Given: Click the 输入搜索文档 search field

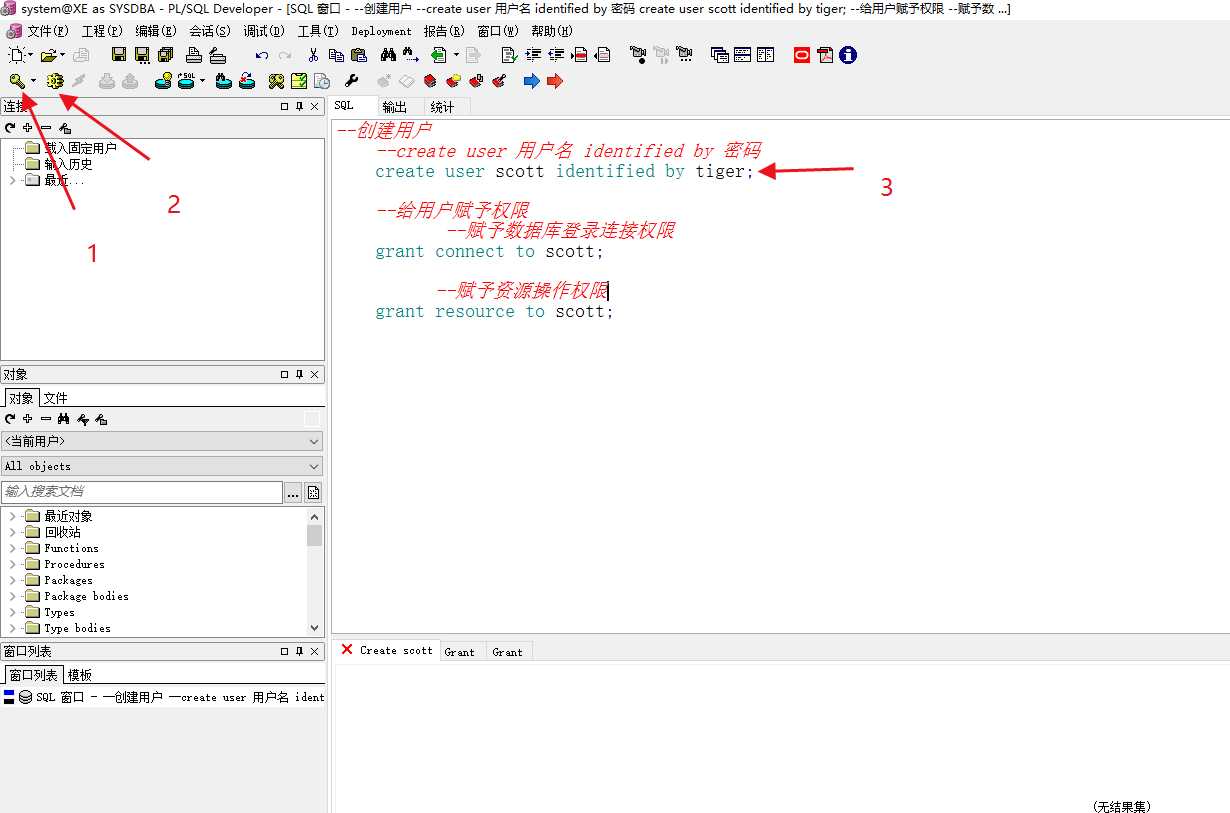Looking at the screenshot, I should (x=142, y=492).
